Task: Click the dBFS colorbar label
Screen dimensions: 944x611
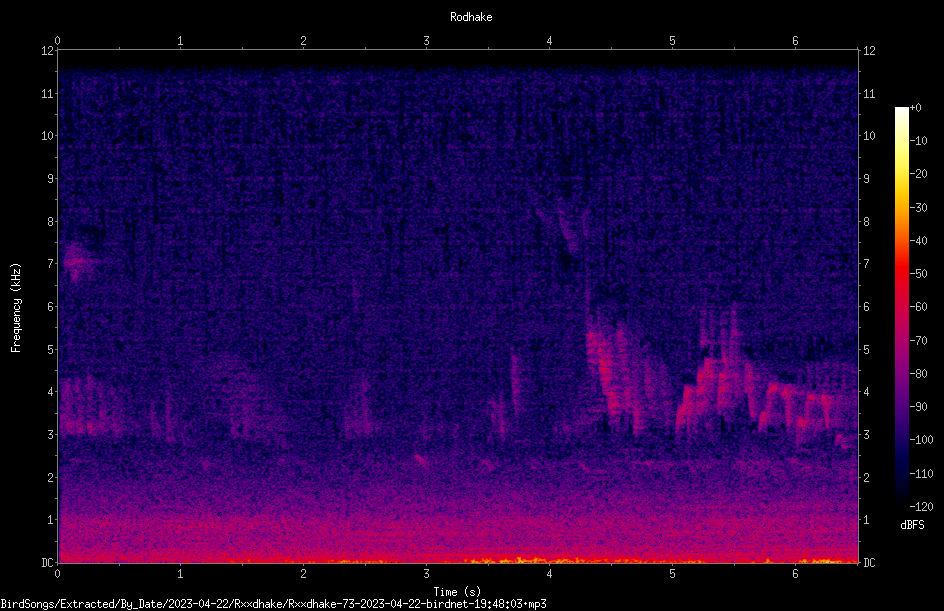Action: point(912,525)
